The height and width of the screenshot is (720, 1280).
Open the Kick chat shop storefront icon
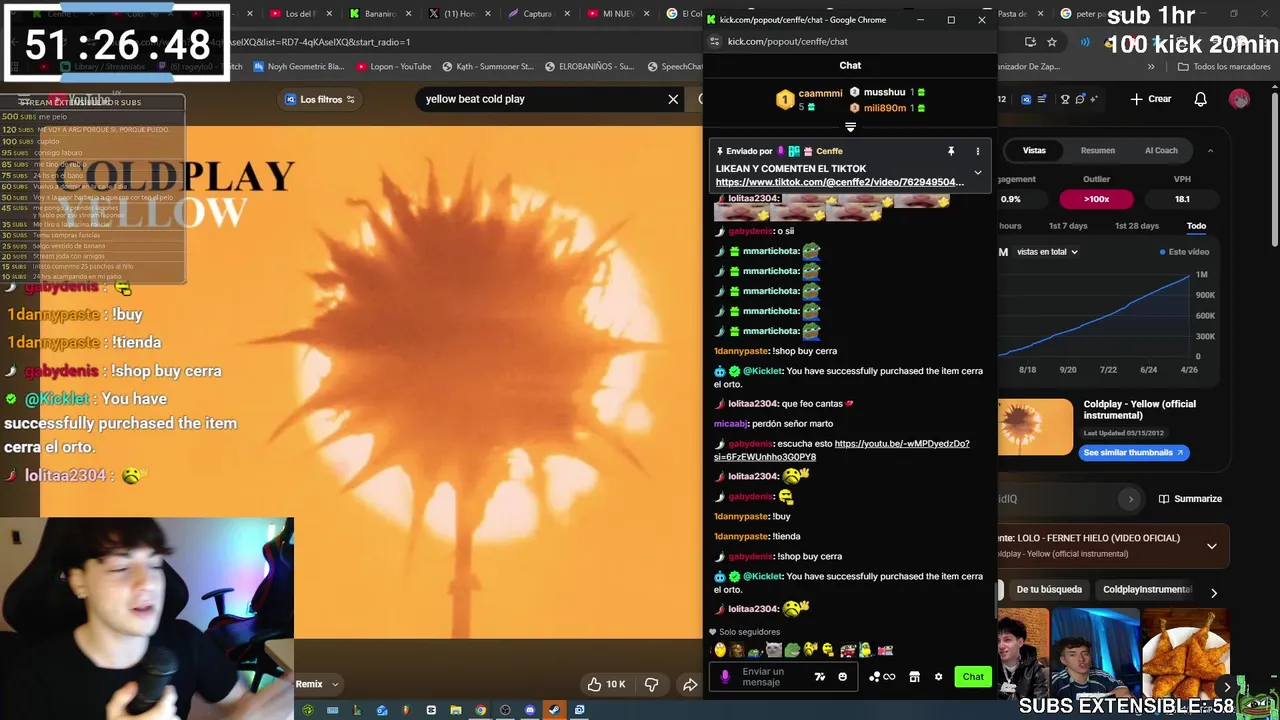click(x=914, y=677)
